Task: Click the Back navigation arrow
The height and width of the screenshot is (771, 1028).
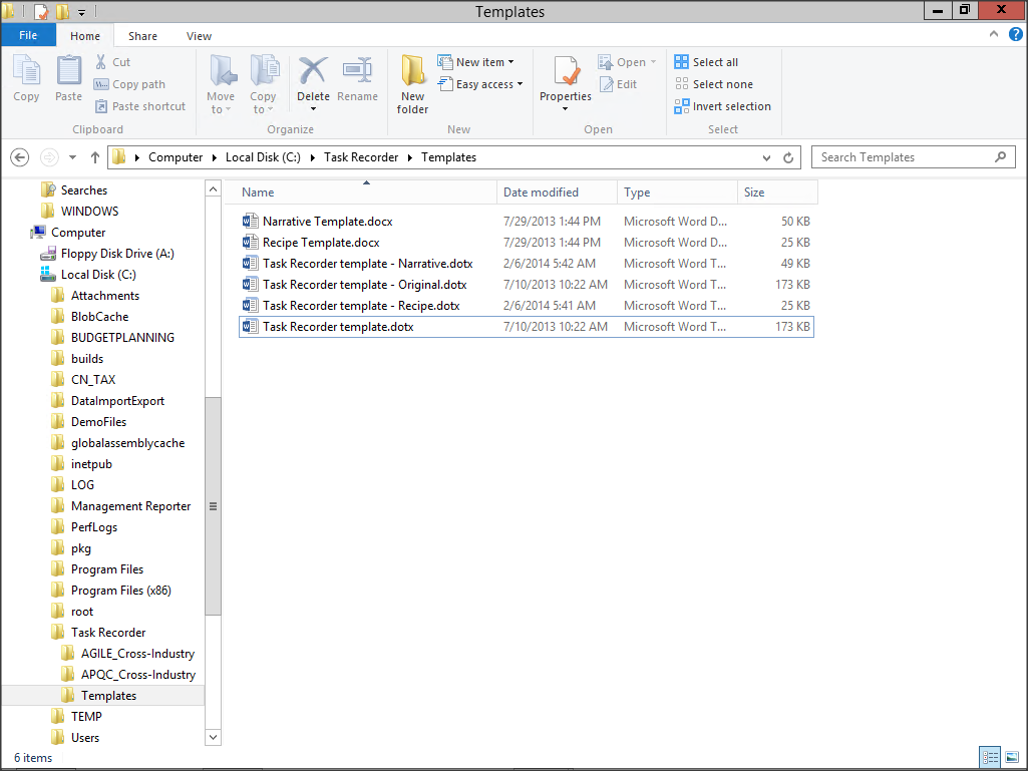Action: (19, 157)
